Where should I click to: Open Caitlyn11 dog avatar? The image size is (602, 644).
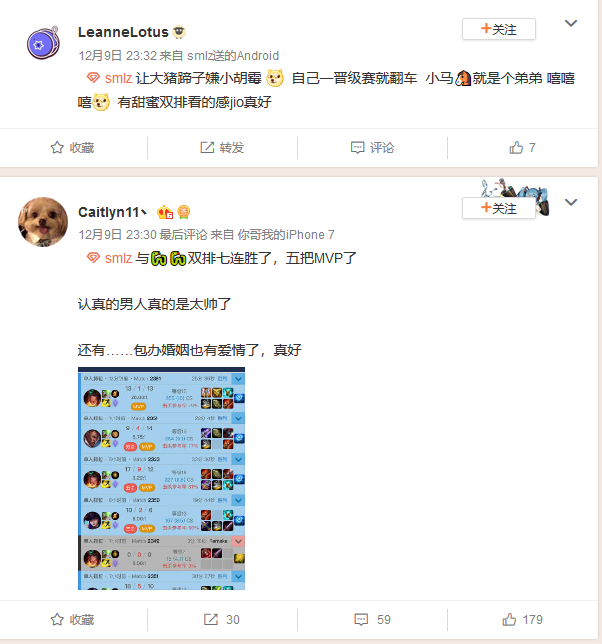43,222
